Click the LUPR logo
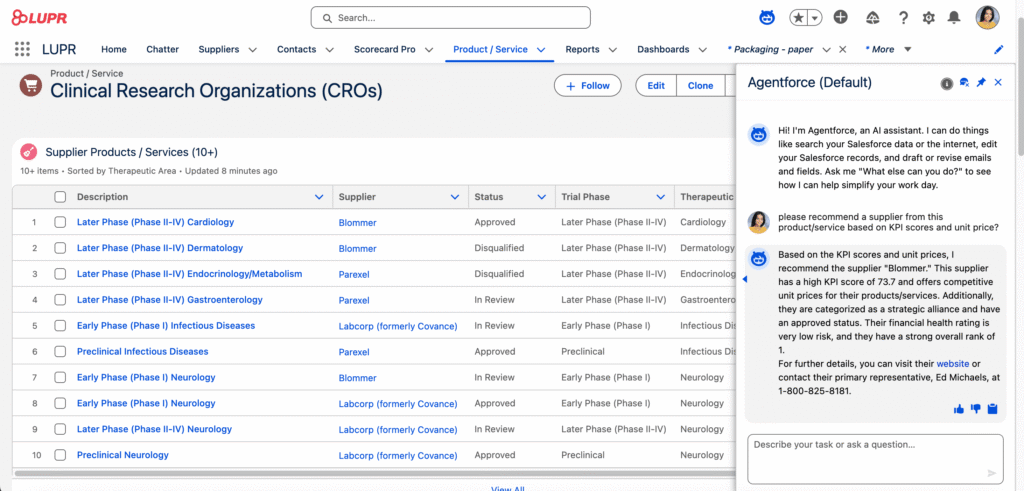 coord(39,18)
